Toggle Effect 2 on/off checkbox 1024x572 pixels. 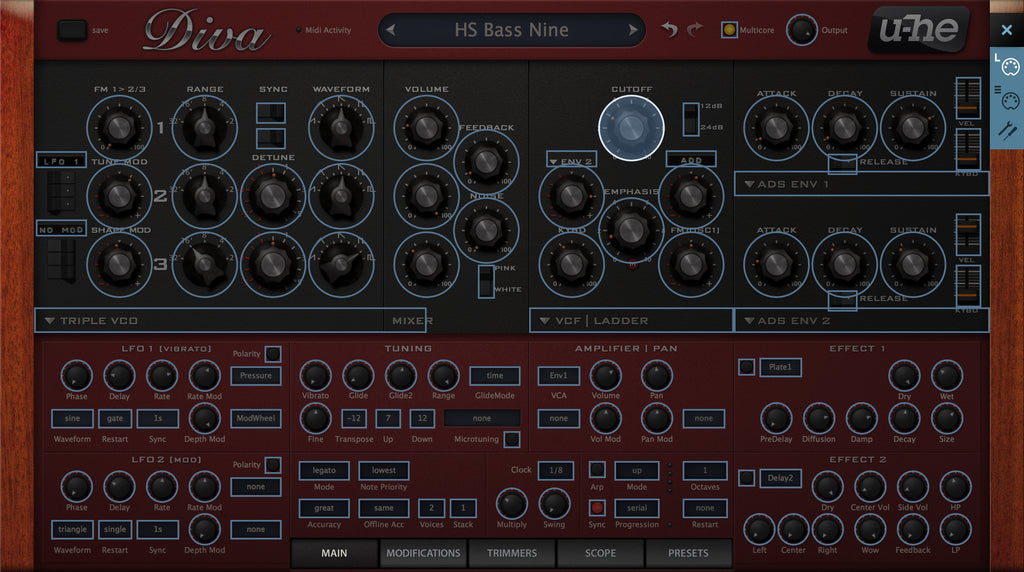(x=746, y=478)
